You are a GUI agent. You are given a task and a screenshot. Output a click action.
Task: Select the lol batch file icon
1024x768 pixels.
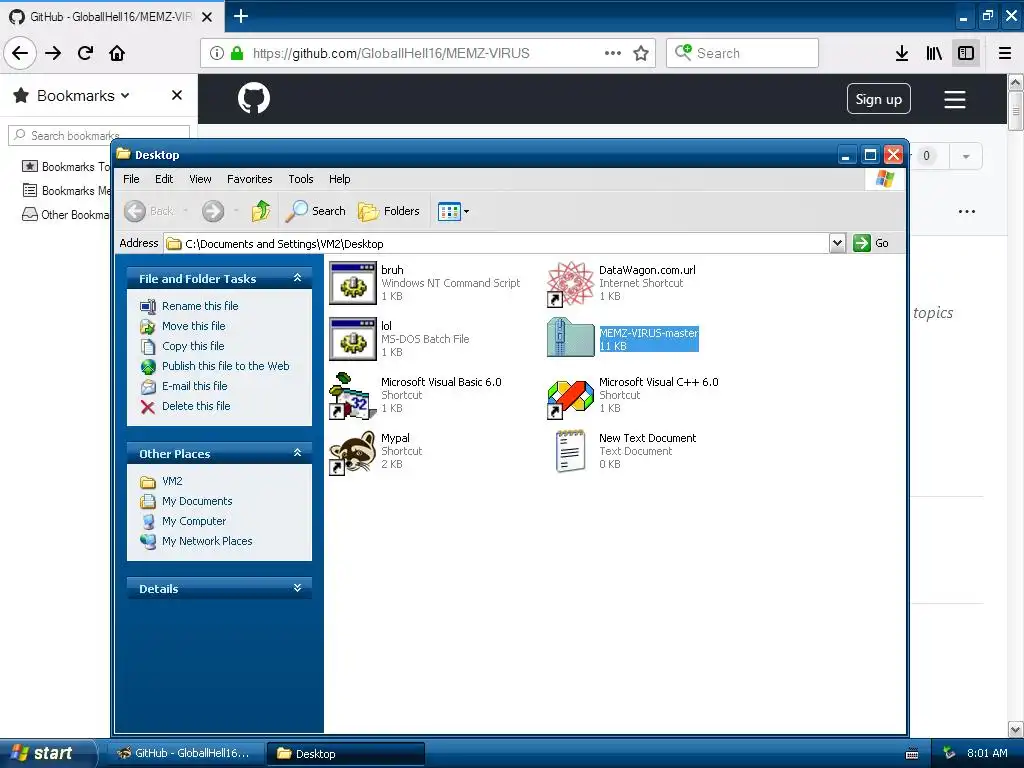click(x=353, y=340)
